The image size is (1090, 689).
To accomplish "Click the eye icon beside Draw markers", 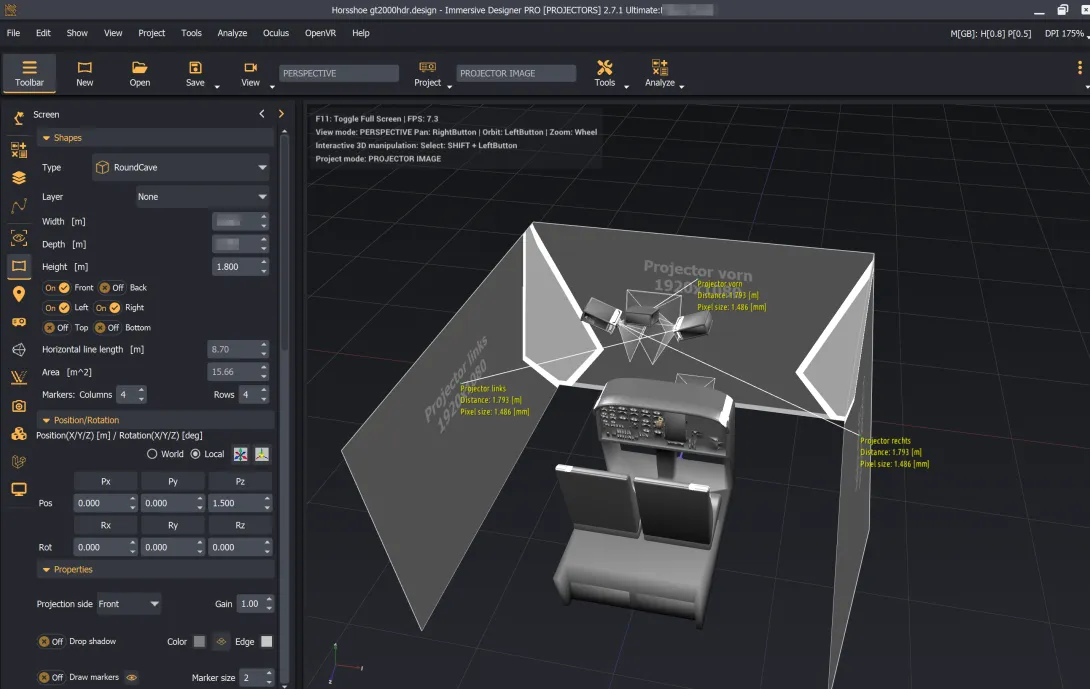I will pyautogui.click(x=131, y=677).
